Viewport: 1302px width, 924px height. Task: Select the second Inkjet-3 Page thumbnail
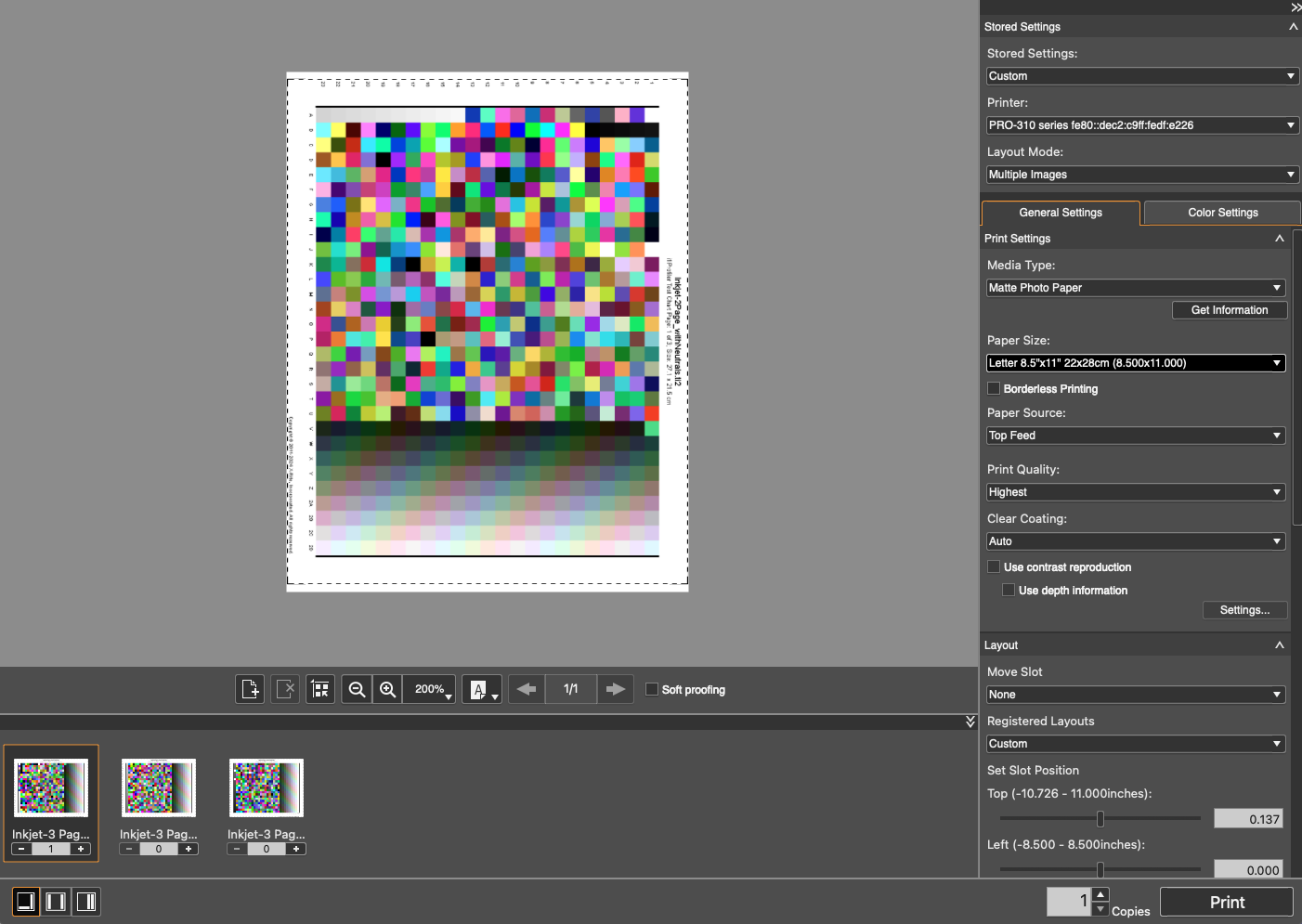[159, 788]
